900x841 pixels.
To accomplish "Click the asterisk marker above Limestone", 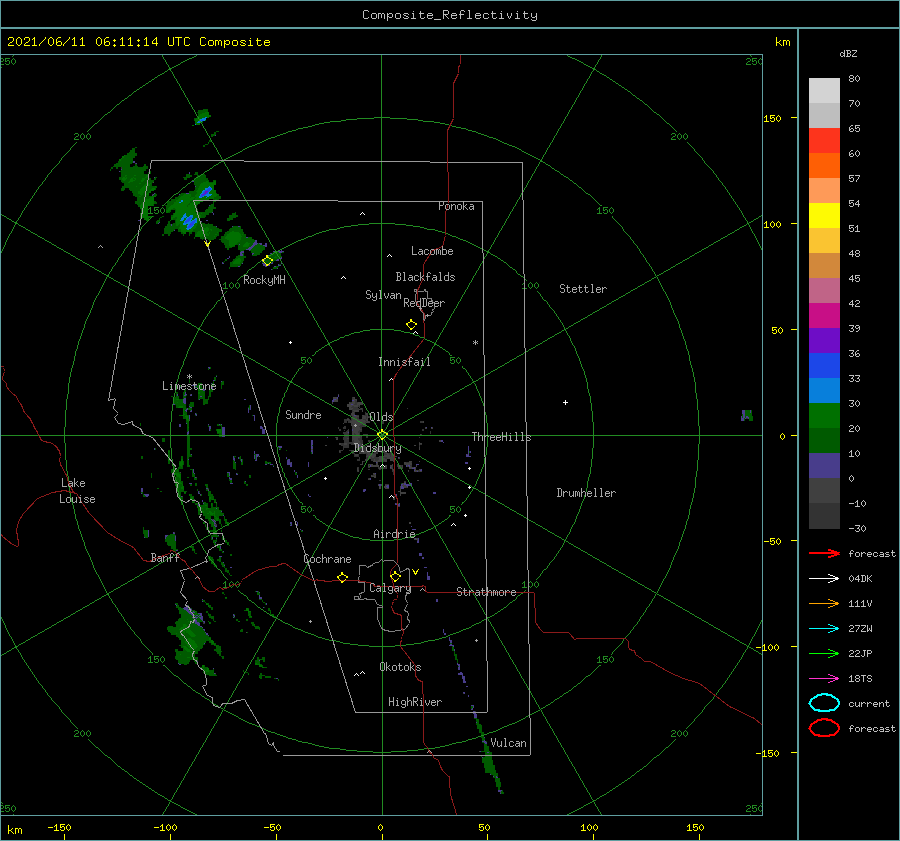I will (x=189, y=377).
